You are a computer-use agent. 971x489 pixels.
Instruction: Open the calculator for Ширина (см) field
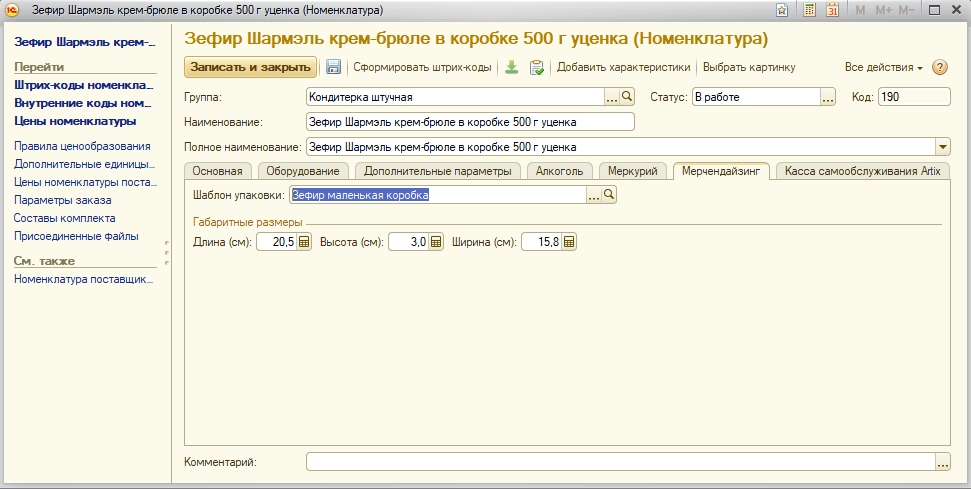(x=569, y=242)
